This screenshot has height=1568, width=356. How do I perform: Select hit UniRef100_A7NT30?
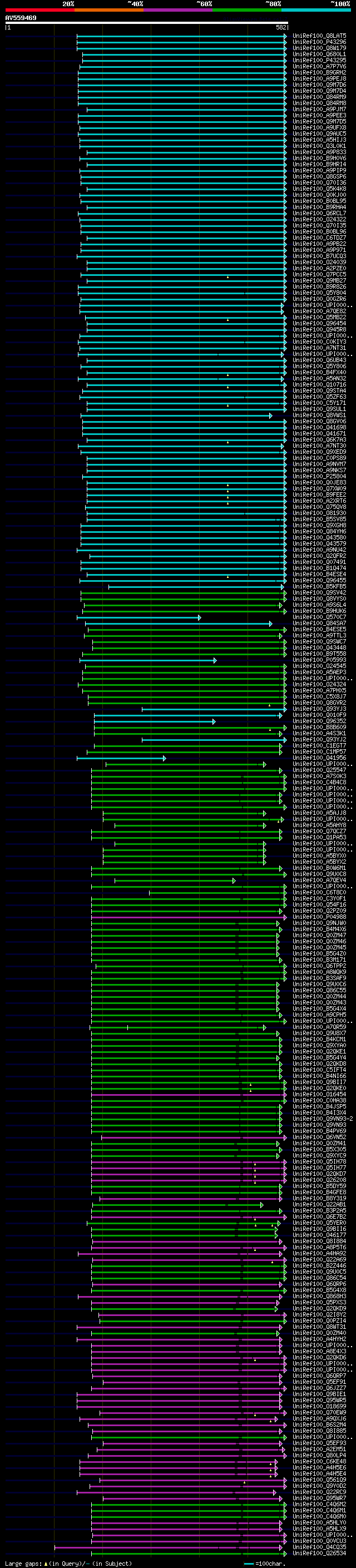pyautogui.click(x=319, y=446)
